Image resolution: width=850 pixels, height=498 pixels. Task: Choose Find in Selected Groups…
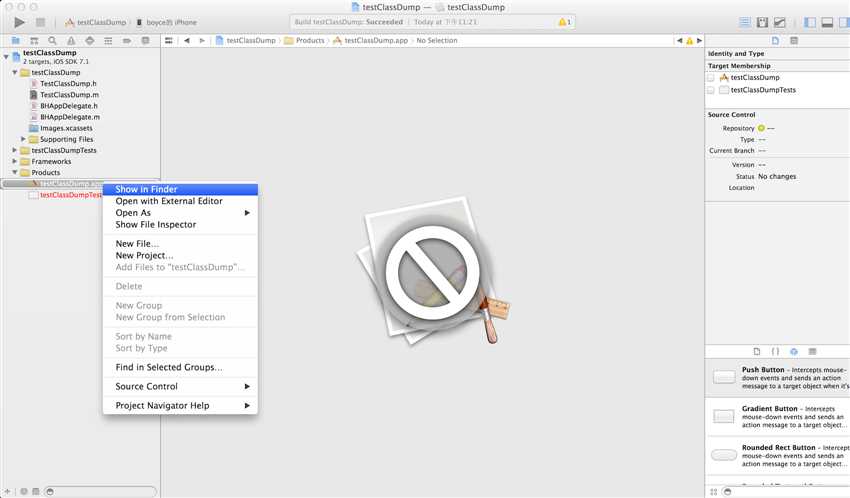[180, 367]
